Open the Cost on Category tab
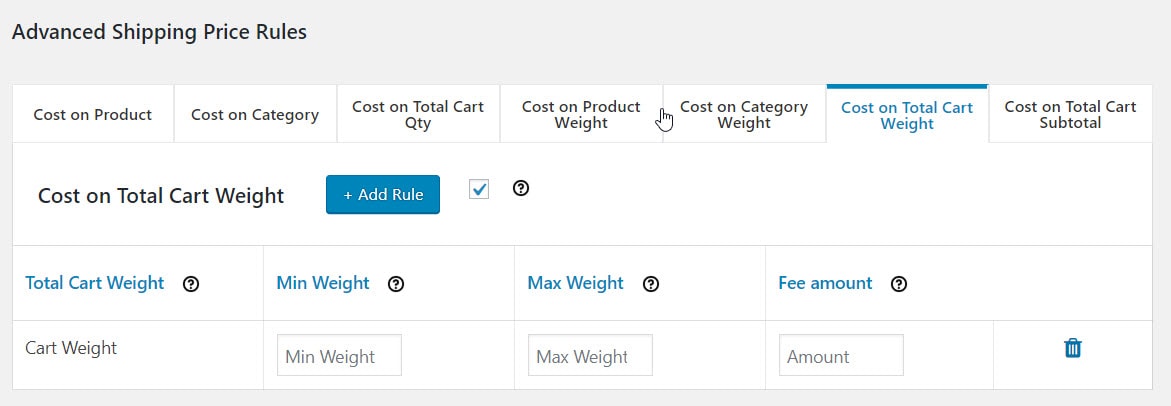 (x=255, y=115)
